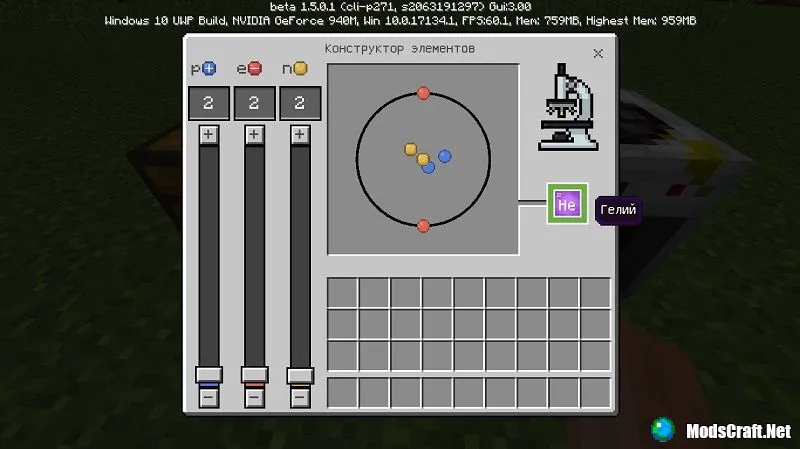Screen dimensions: 800x449
Task: Click the microscope icon
Action: pyautogui.click(x=566, y=109)
